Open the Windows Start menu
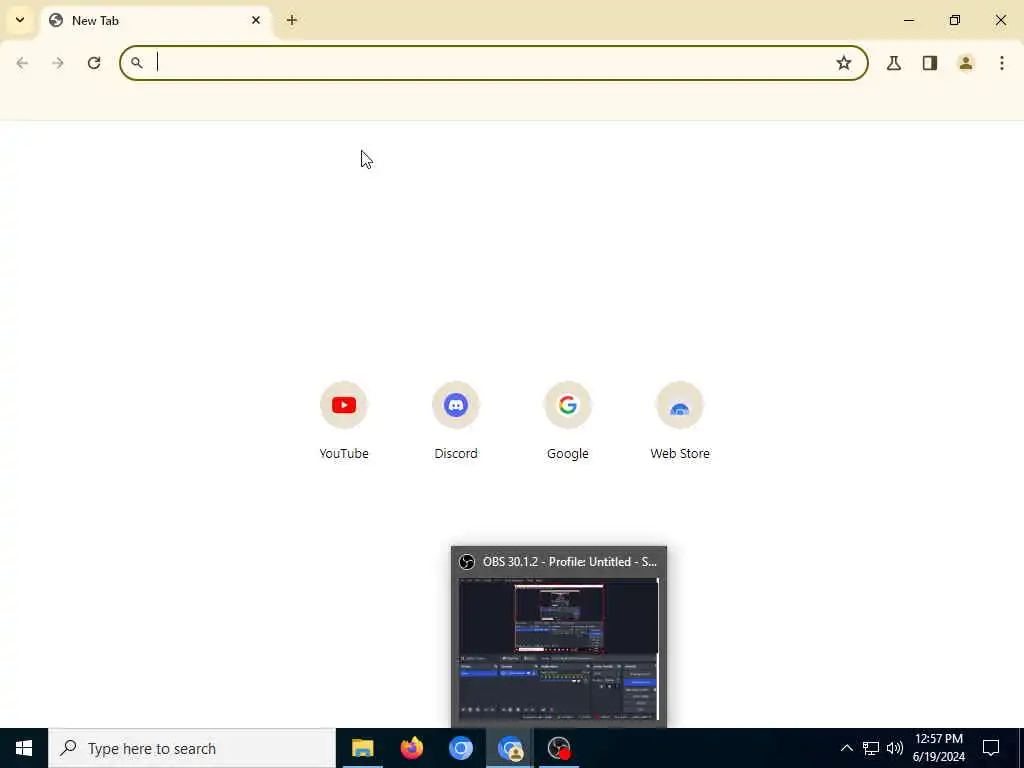The height and width of the screenshot is (768, 1024). pyautogui.click(x=24, y=748)
